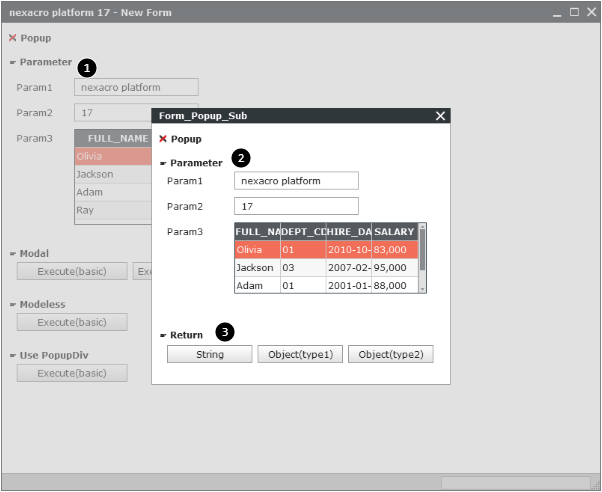Click the SALARY column header
The height and width of the screenshot is (492, 602).
pyautogui.click(x=394, y=232)
